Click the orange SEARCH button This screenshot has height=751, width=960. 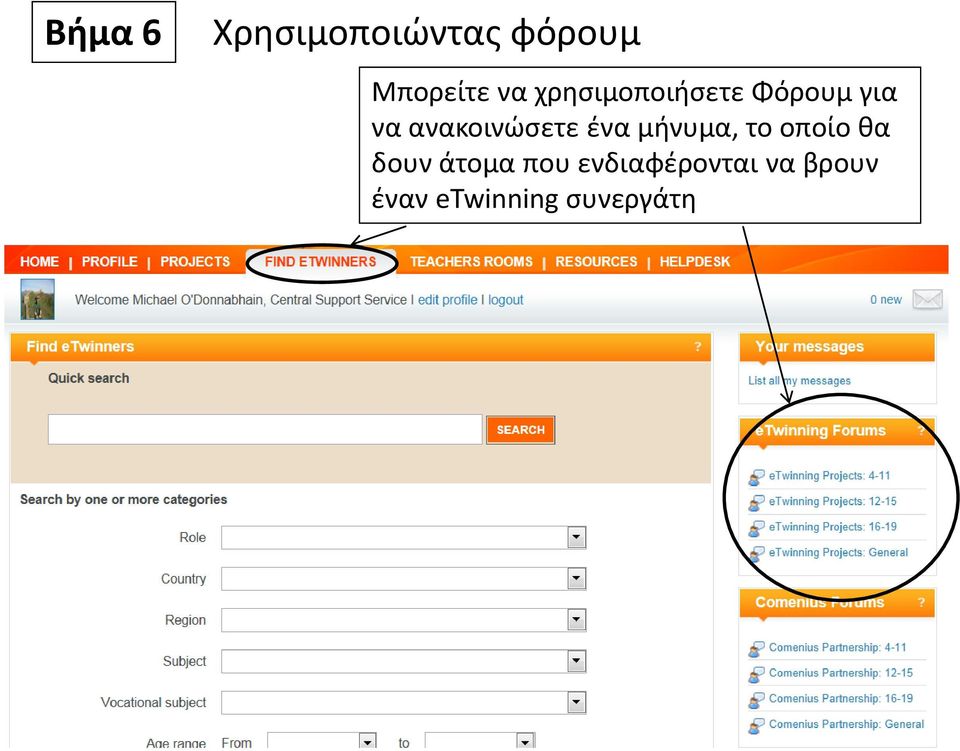pyautogui.click(x=520, y=430)
